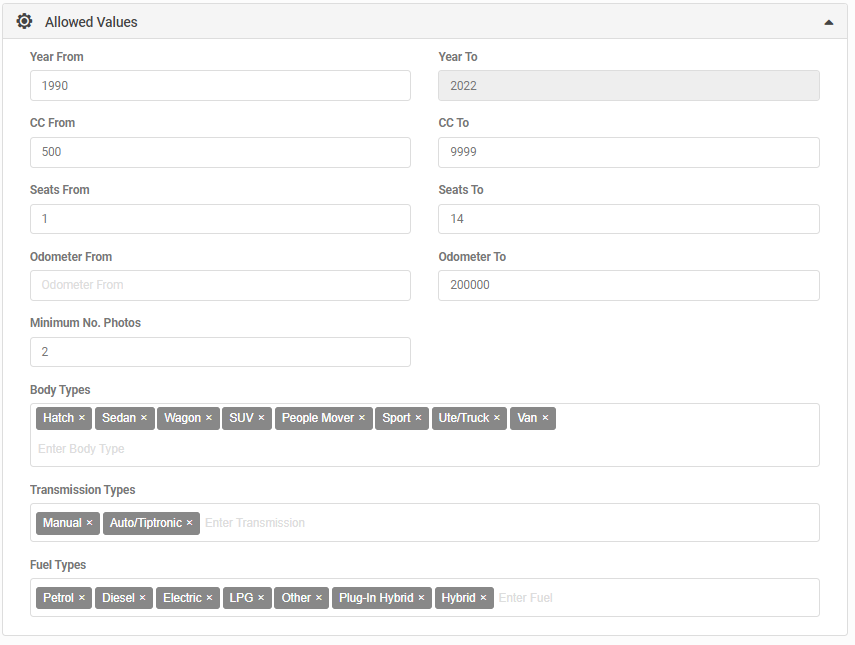Image resolution: width=855 pixels, height=645 pixels.
Task: Remove the Ute/Truck body type tag
Action: pyautogui.click(x=497, y=418)
